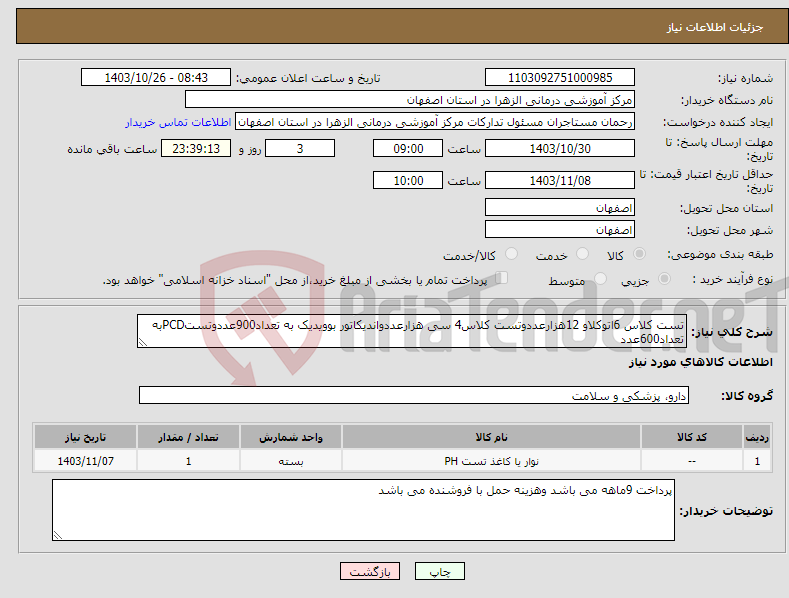
Task: Click the buyer organization name field
Action: [410, 100]
